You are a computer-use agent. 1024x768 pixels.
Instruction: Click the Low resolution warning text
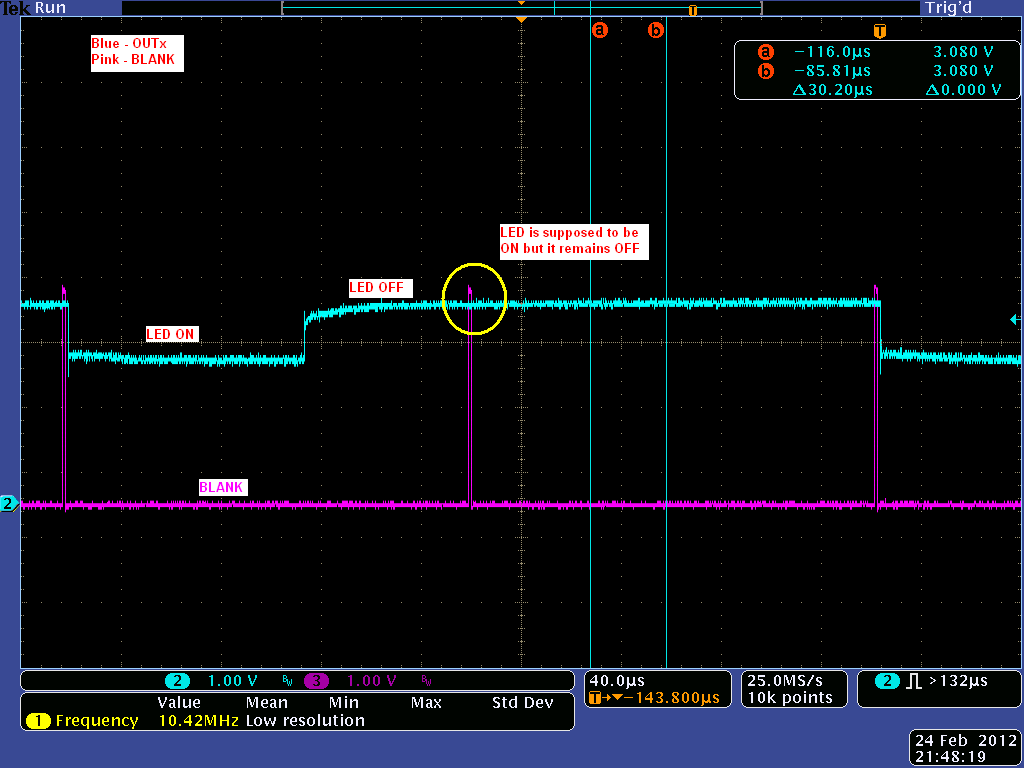pyautogui.click(x=305, y=721)
